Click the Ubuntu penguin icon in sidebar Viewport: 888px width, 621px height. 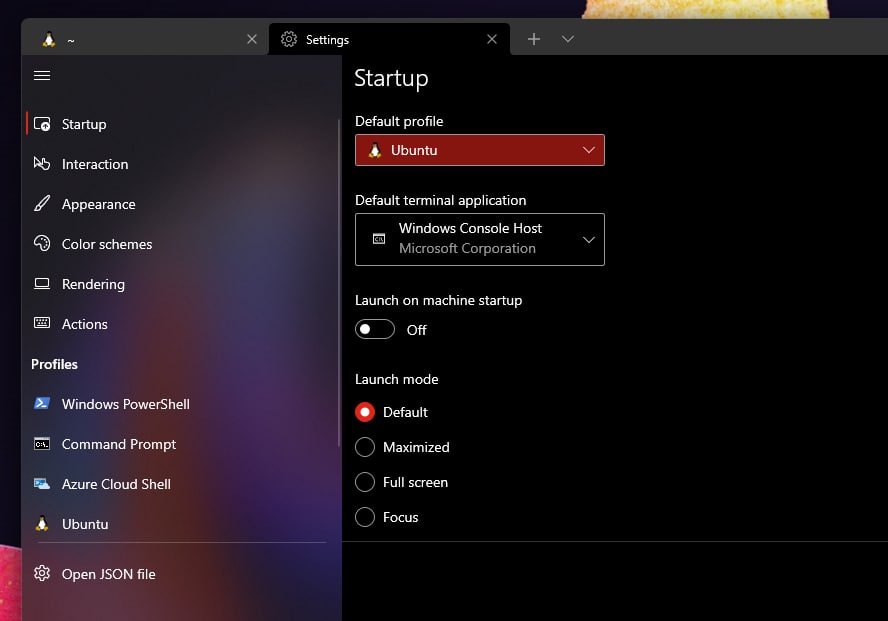[42, 524]
